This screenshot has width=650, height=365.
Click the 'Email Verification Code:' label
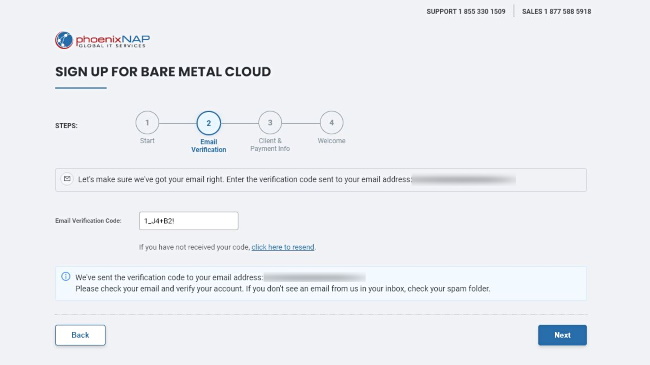pos(88,221)
